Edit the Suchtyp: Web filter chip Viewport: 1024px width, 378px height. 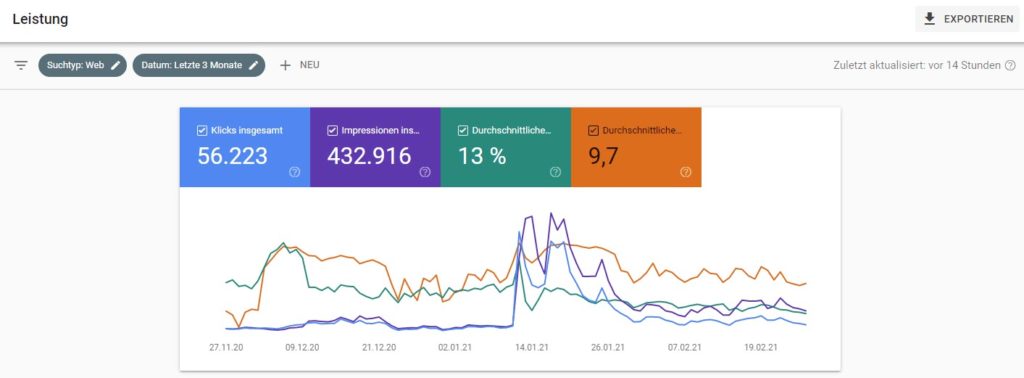click(82, 65)
